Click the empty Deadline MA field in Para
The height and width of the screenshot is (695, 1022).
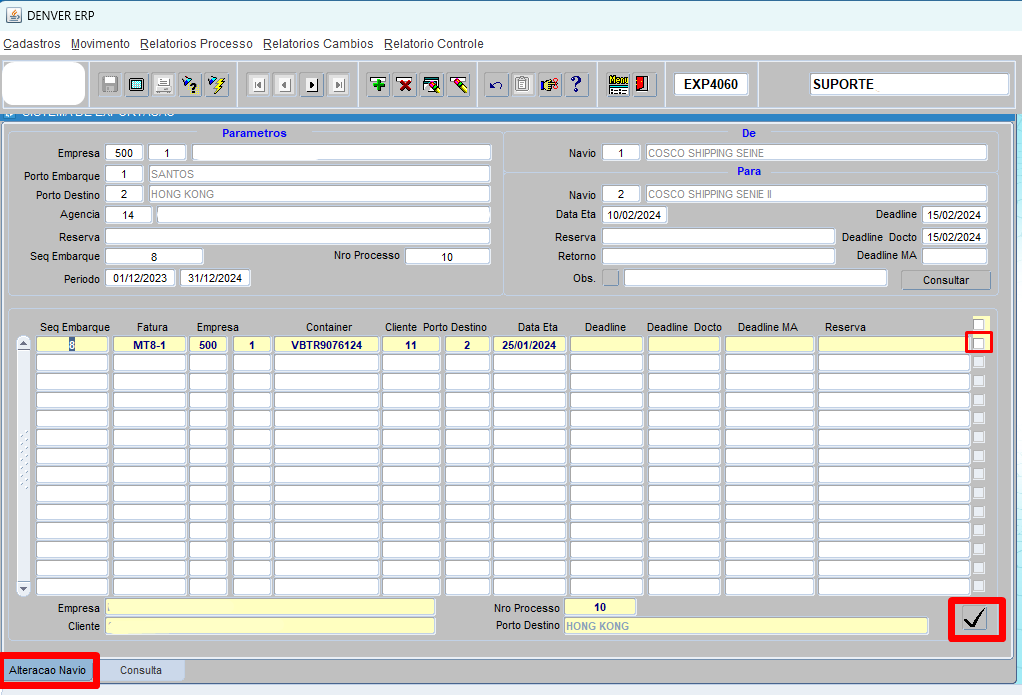(x=954, y=256)
